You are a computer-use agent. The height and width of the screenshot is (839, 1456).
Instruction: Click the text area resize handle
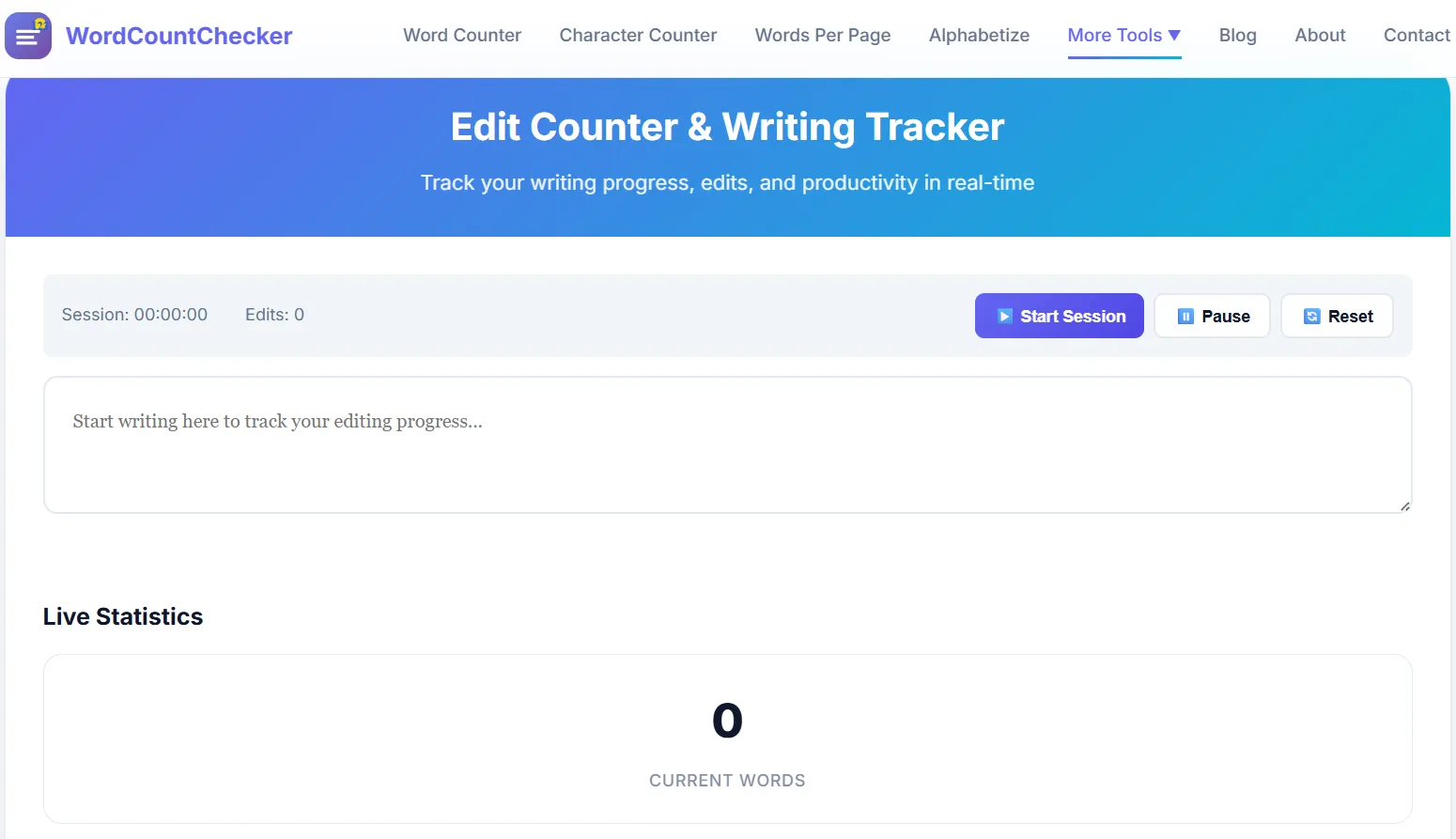point(1404,505)
